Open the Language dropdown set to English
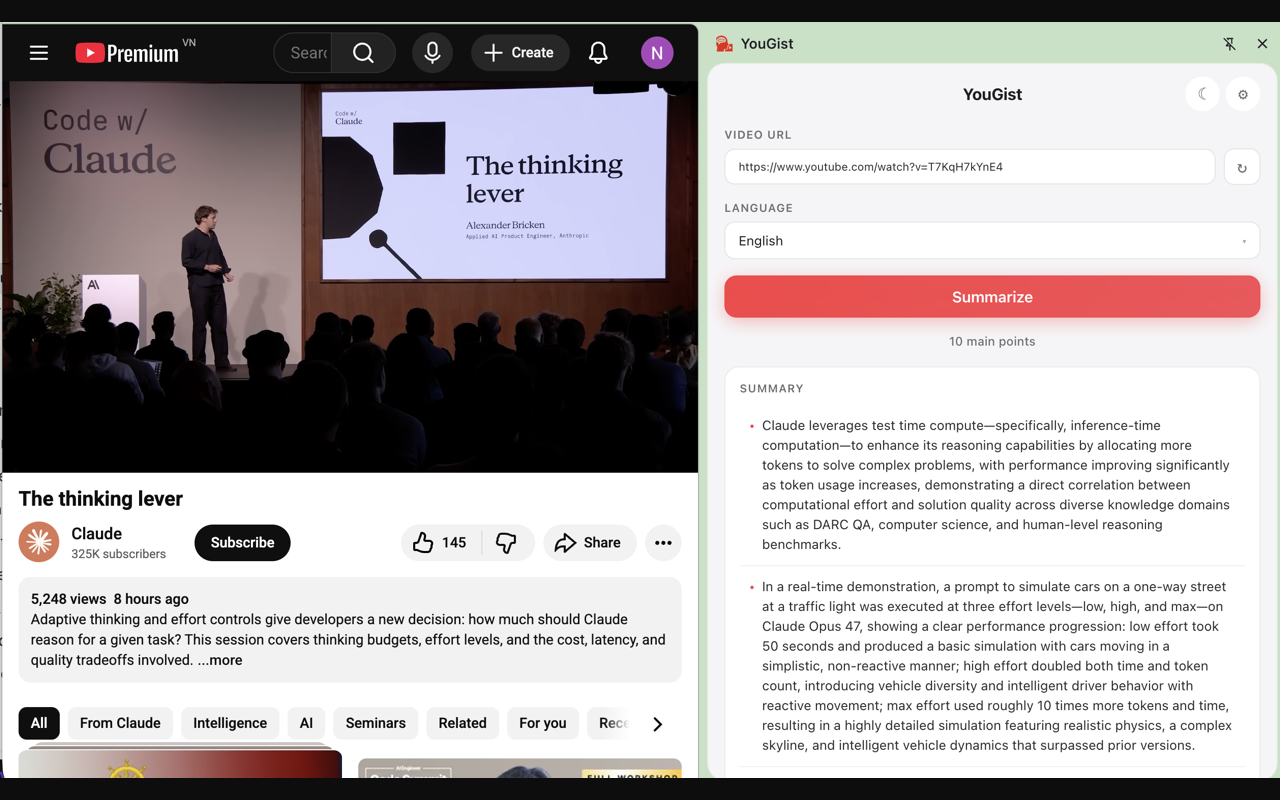The image size is (1280, 800). click(992, 241)
